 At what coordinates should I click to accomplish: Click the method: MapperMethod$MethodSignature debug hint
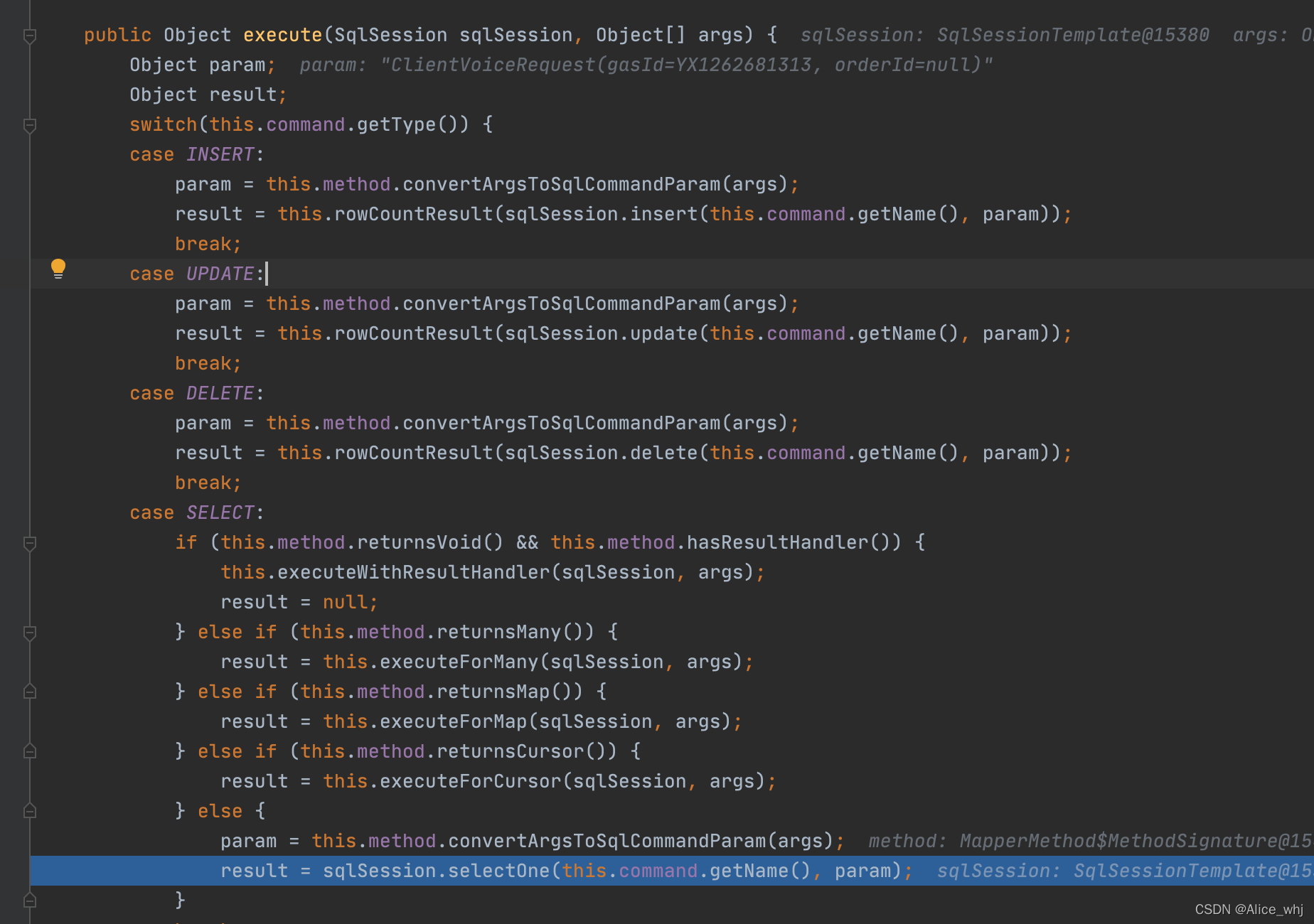pyautogui.click(x=1090, y=841)
